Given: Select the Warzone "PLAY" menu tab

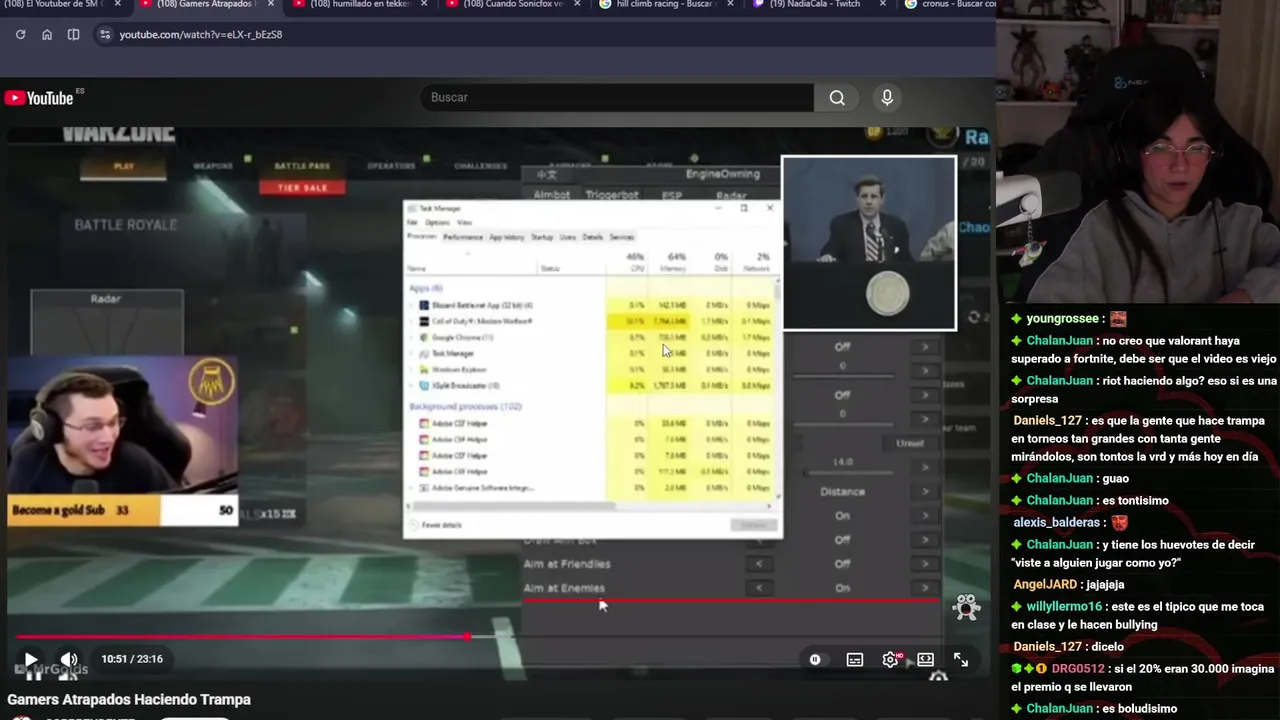Looking at the screenshot, I should 124,166.
